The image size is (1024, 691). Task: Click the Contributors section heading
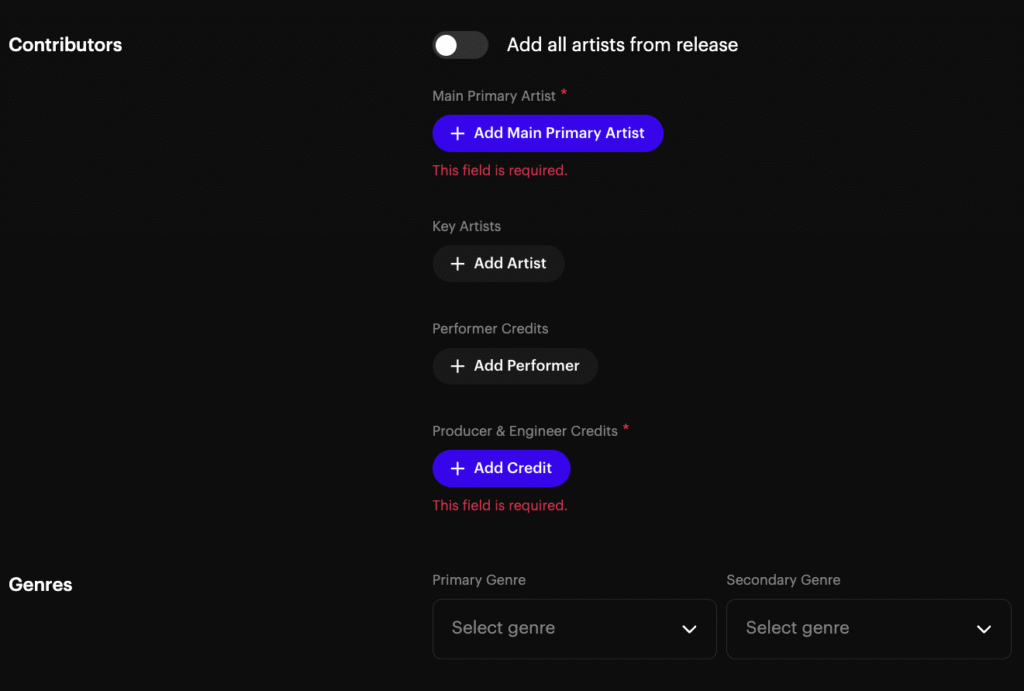coord(65,45)
